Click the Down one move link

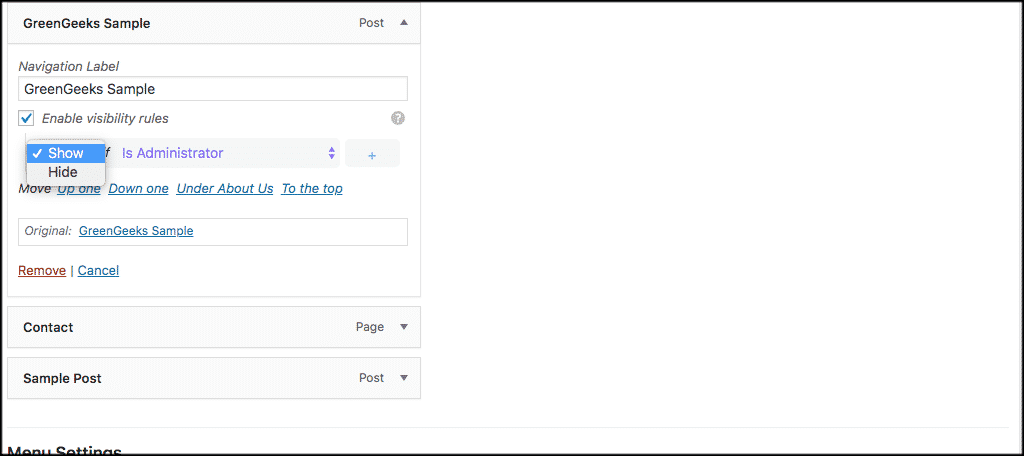tap(138, 189)
